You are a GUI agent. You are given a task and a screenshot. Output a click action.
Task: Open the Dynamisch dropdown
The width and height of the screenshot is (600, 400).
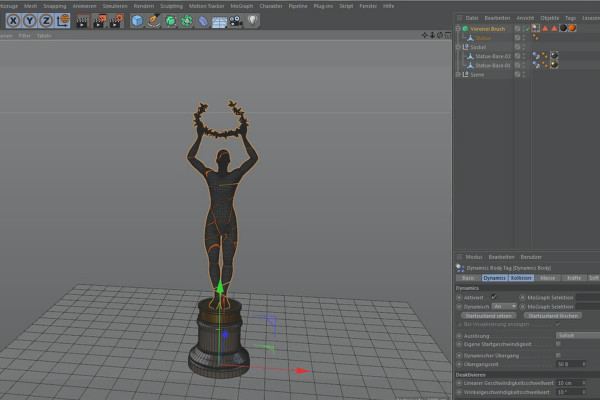pos(503,306)
